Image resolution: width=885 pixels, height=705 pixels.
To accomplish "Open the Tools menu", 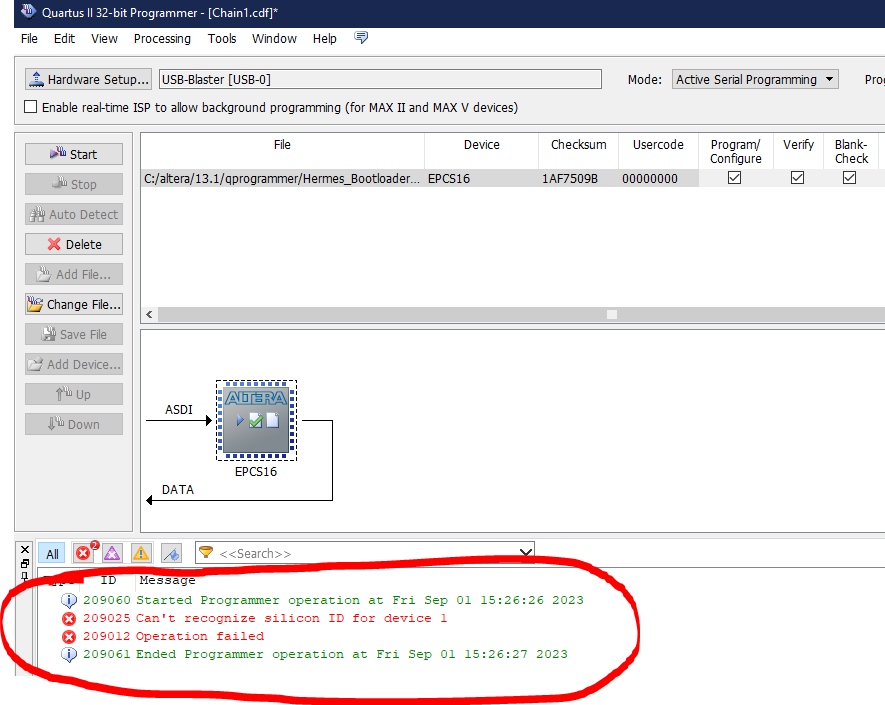I will (x=222, y=38).
